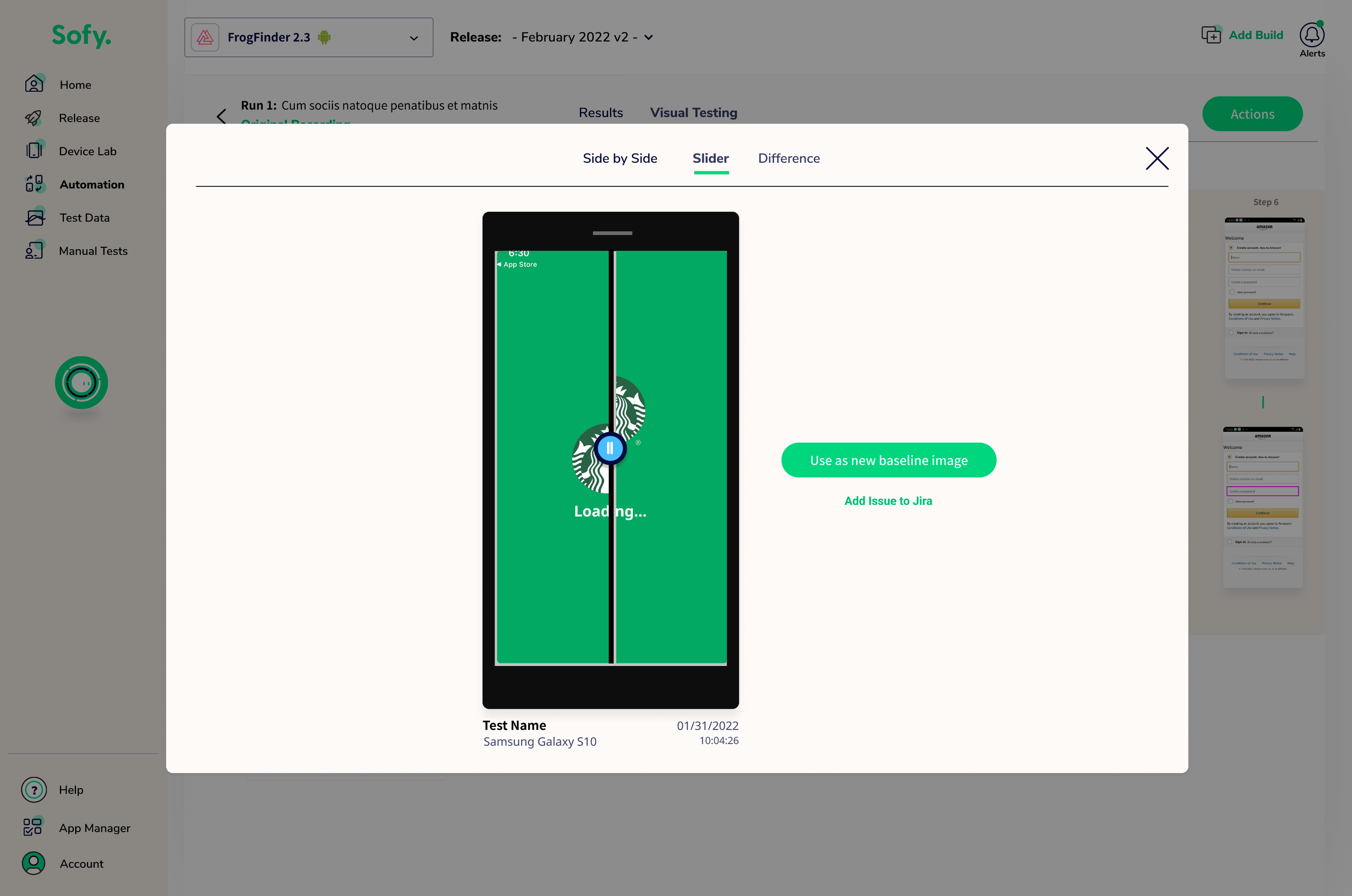This screenshot has width=1352, height=896.
Task: Select the Home menu label
Action: (76, 84)
